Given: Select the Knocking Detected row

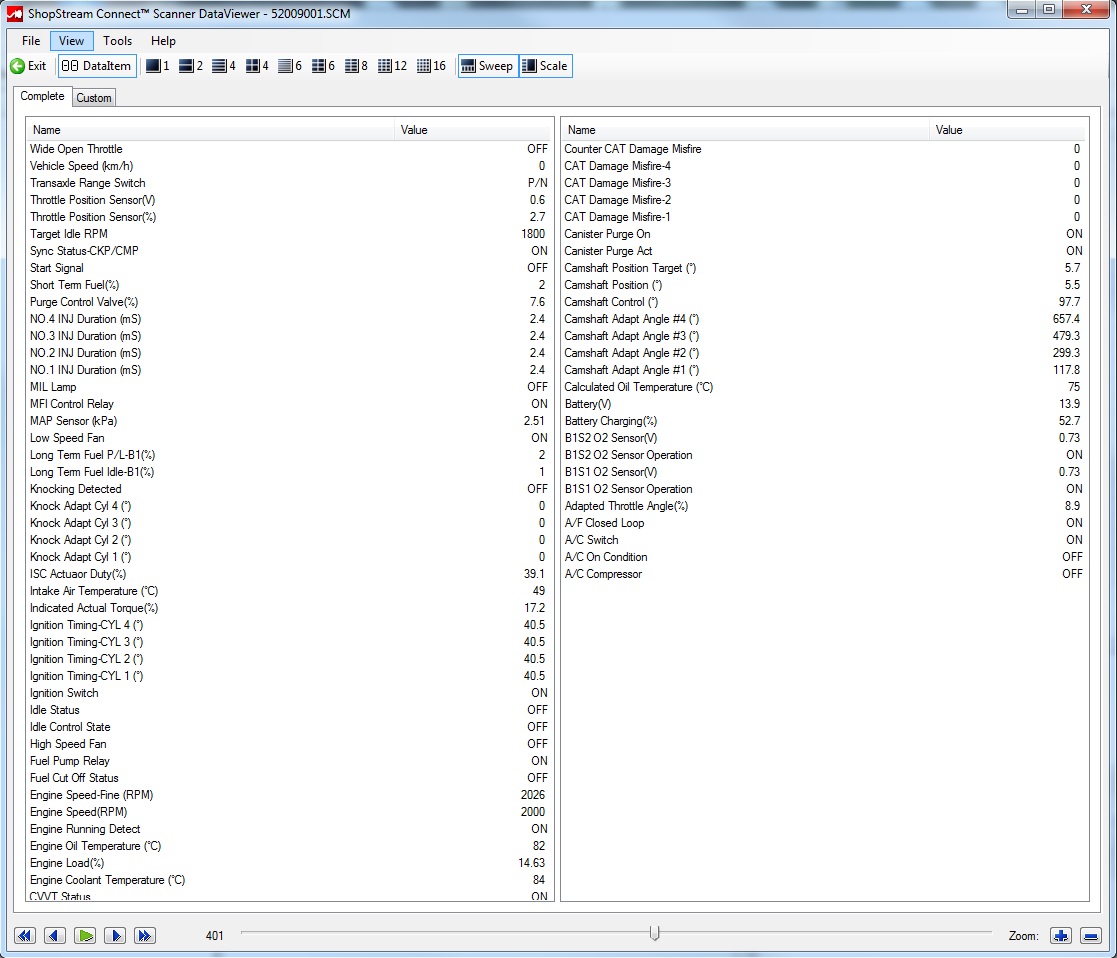Looking at the screenshot, I should coord(289,489).
